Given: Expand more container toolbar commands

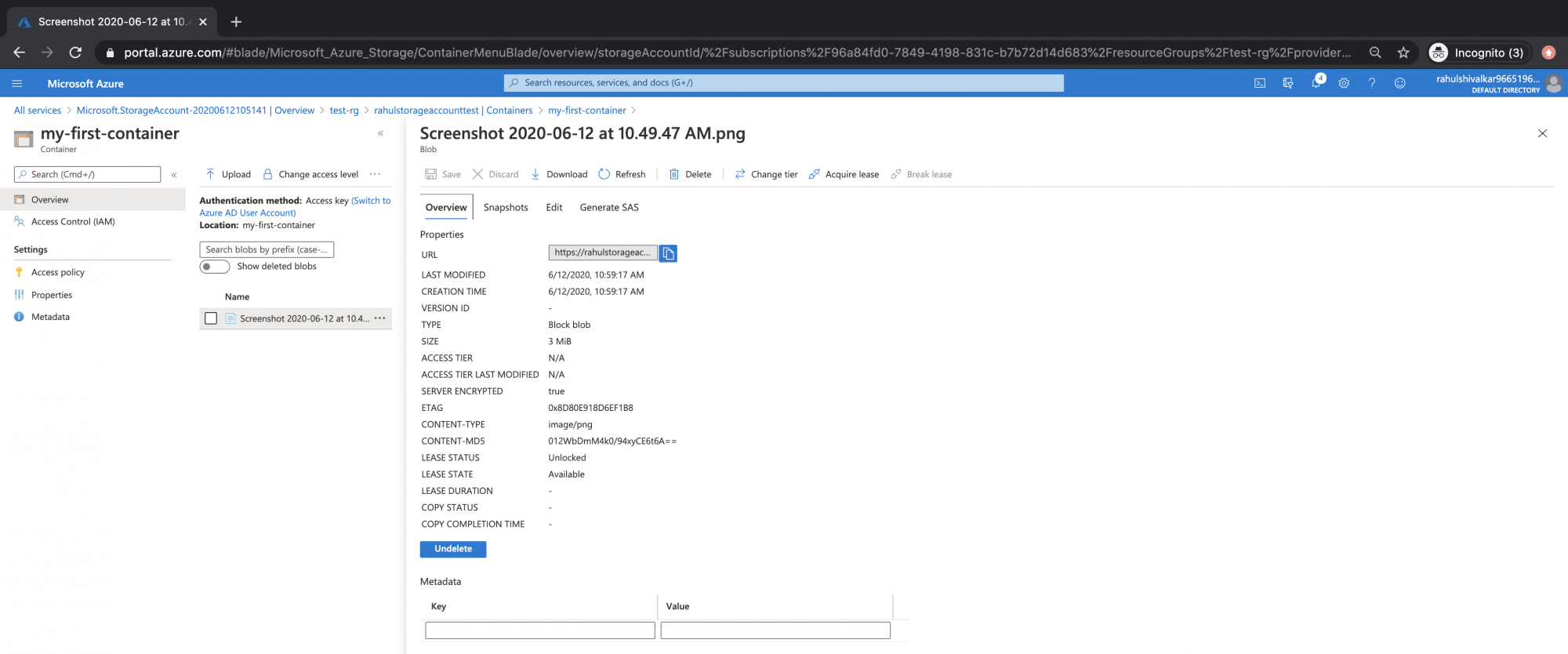Looking at the screenshot, I should (375, 174).
